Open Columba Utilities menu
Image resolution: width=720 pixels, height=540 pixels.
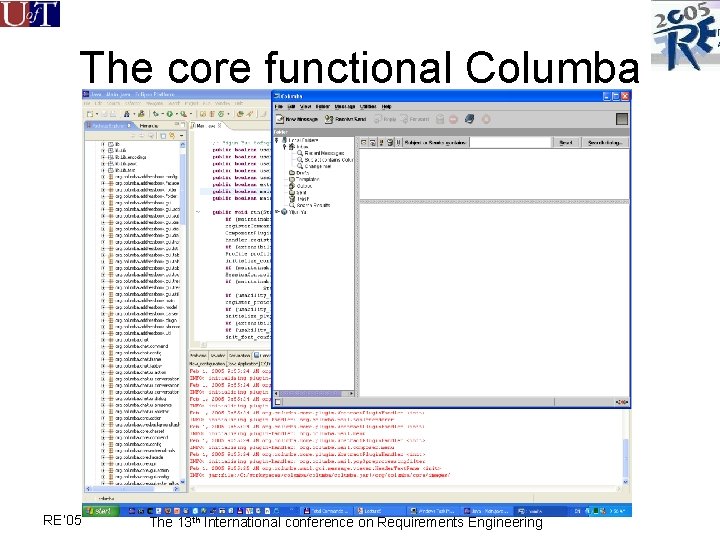pos(368,107)
